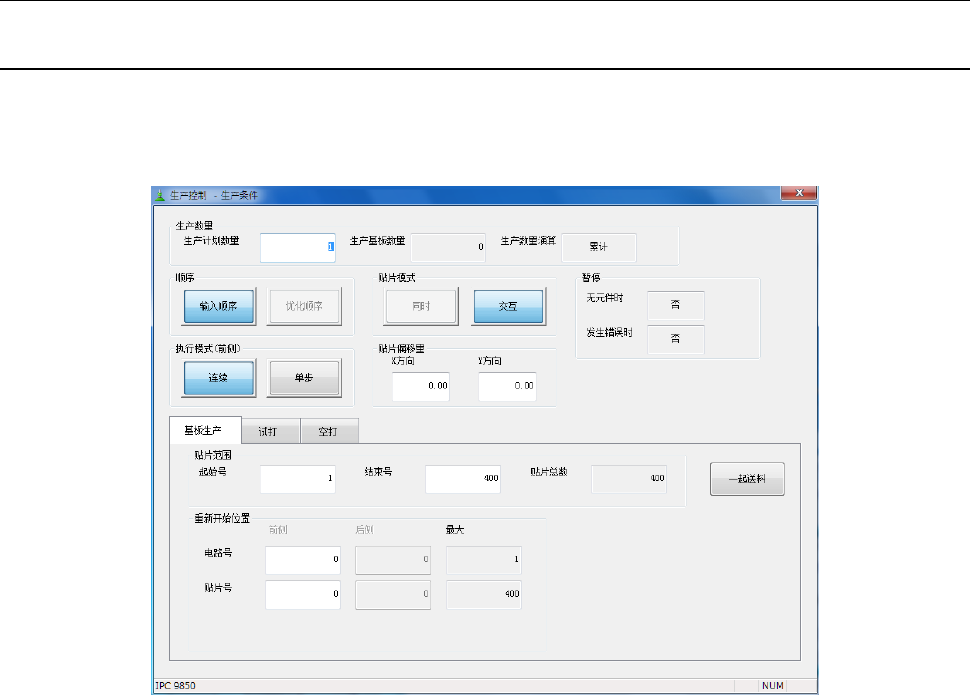
Task: Click the 生产基板数量 value box
Action: pos(449,248)
